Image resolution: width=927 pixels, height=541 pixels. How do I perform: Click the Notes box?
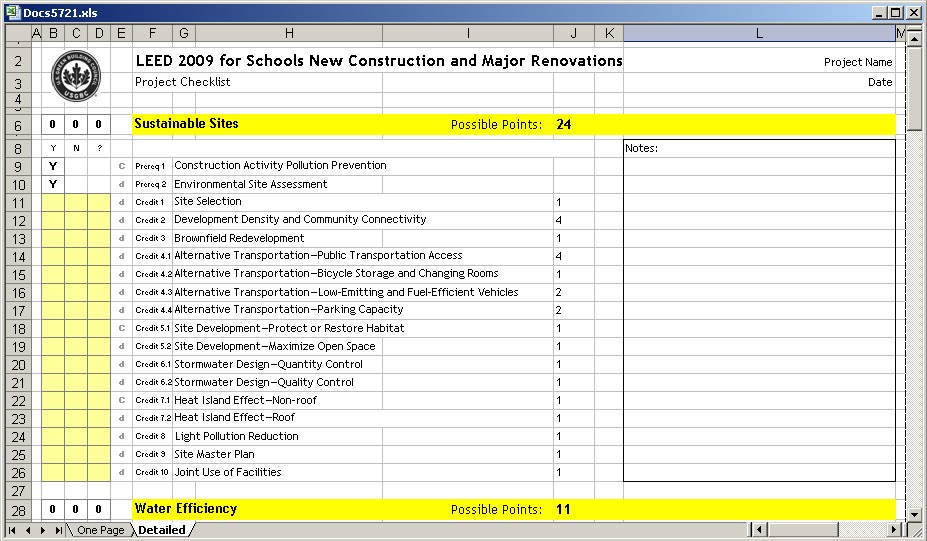[x=759, y=310]
